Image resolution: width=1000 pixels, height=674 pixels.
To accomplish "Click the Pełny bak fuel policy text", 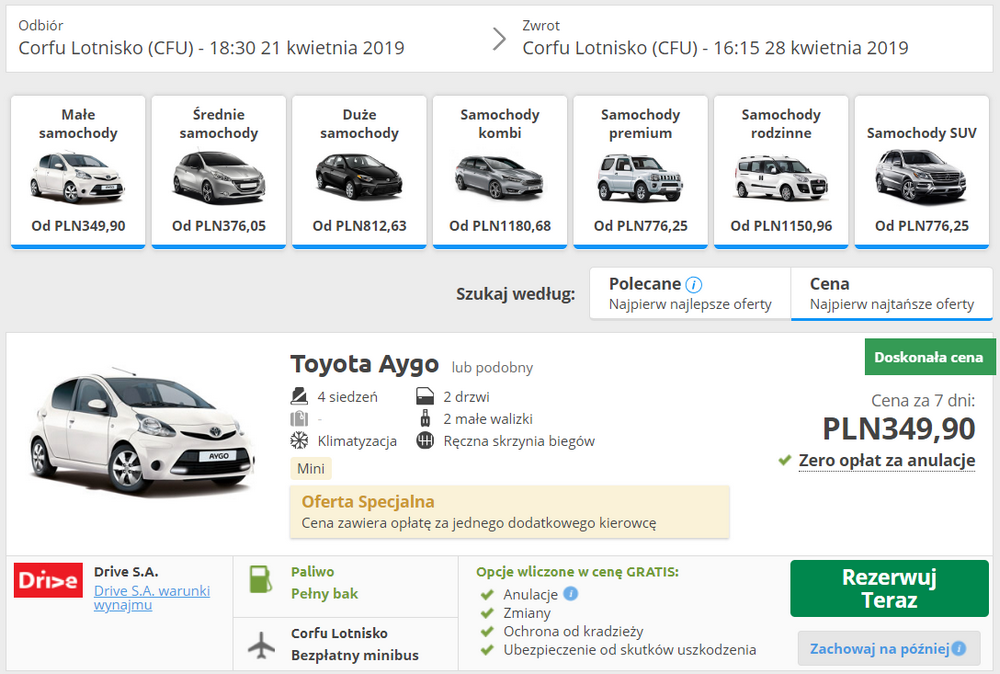I will (x=325, y=594).
